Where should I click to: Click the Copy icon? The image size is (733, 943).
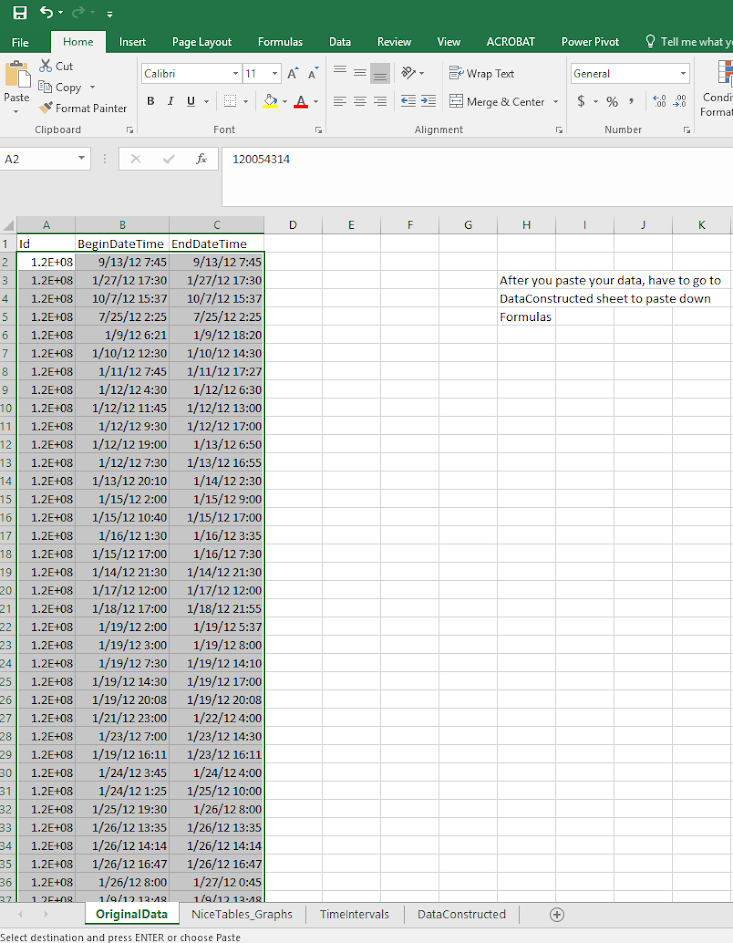[x=45, y=87]
